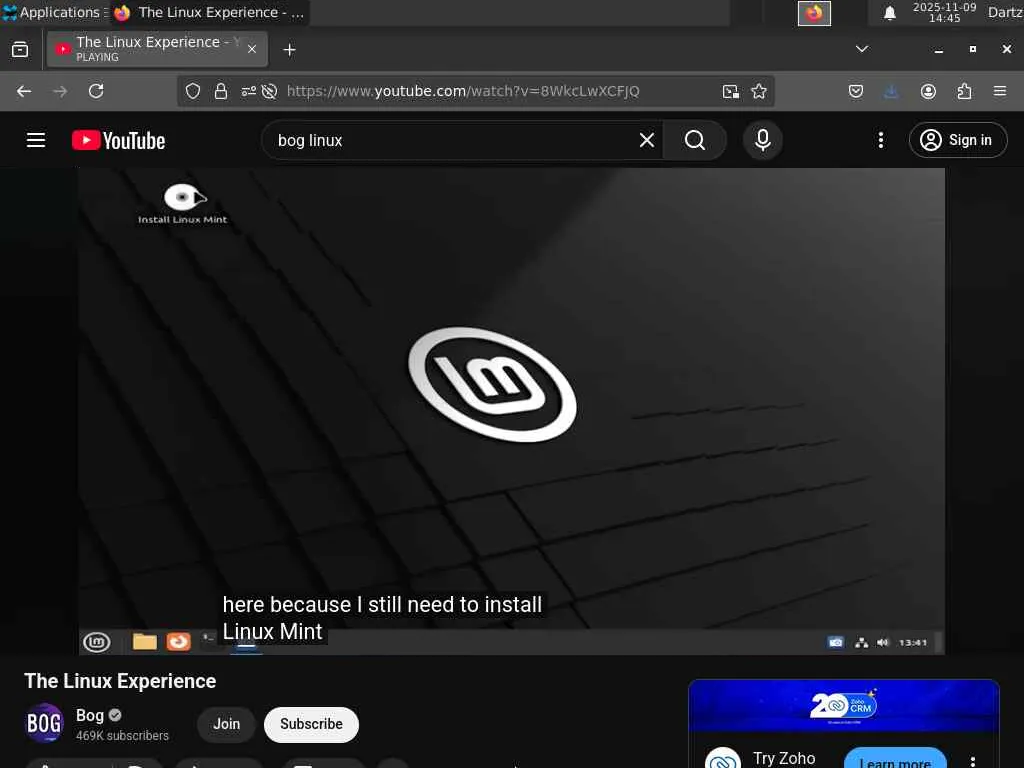Go forward one page in Firefox
Viewport: 1024px width, 768px height.
coord(60,91)
